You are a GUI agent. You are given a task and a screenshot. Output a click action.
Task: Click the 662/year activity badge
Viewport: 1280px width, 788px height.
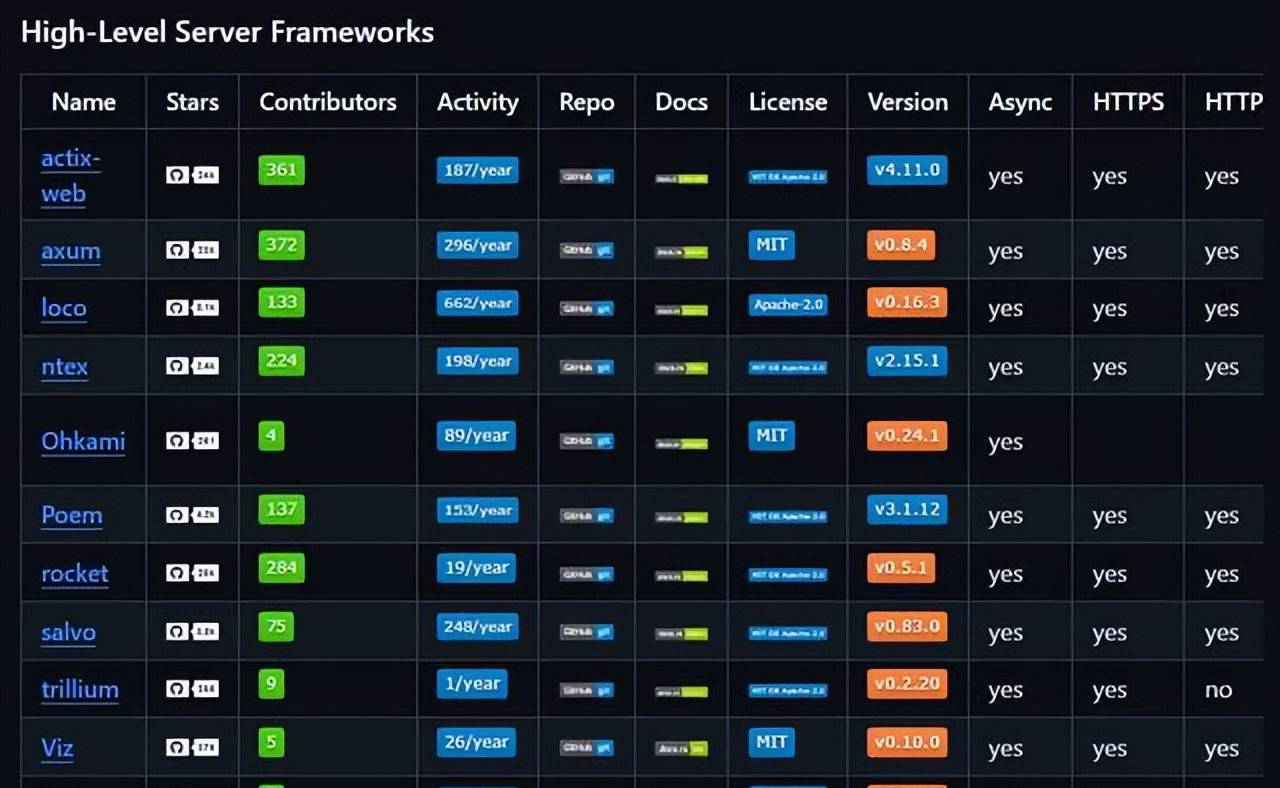click(x=478, y=303)
